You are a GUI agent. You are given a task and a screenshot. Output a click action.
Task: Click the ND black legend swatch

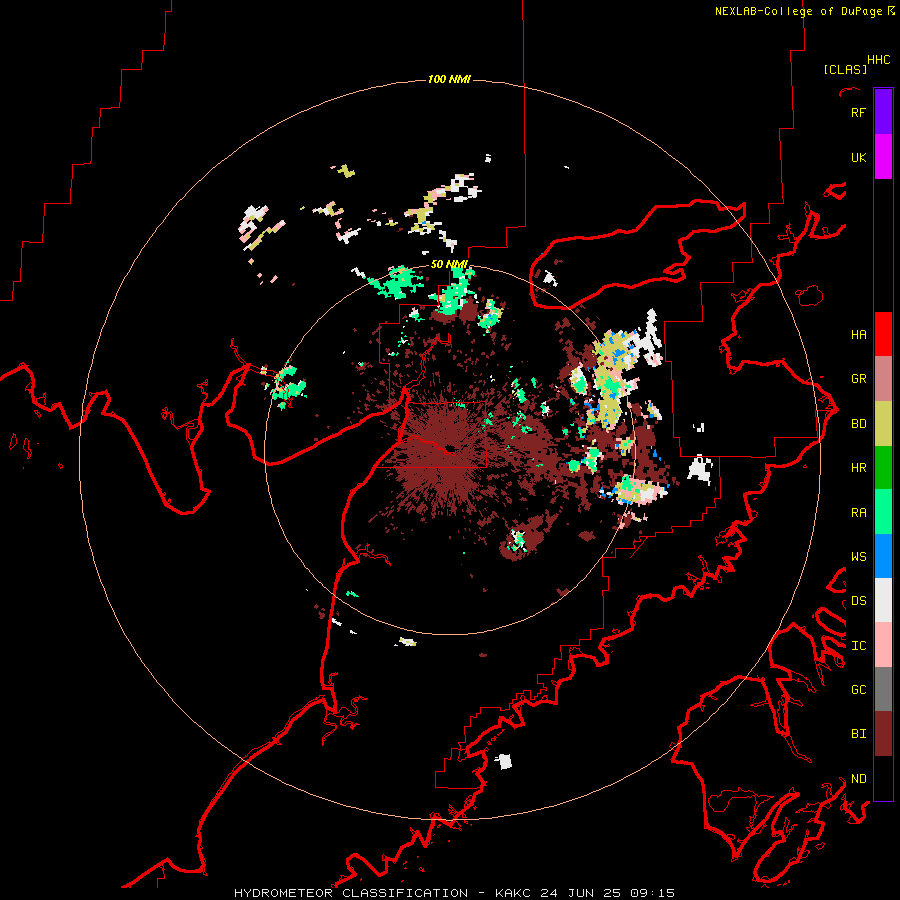pyautogui.click(x=883, y=778)
